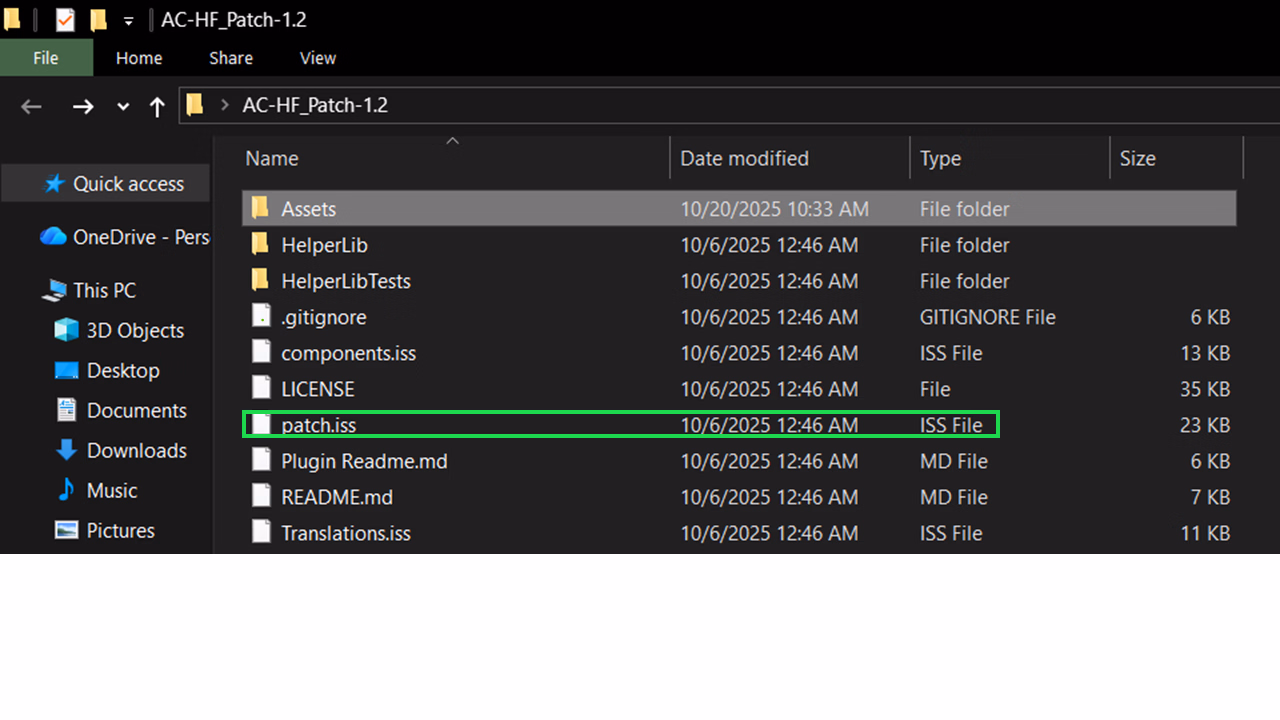Viewport: 1280px width, 720px height.
Task: Open the File ribbon tab
Action: 46,58
